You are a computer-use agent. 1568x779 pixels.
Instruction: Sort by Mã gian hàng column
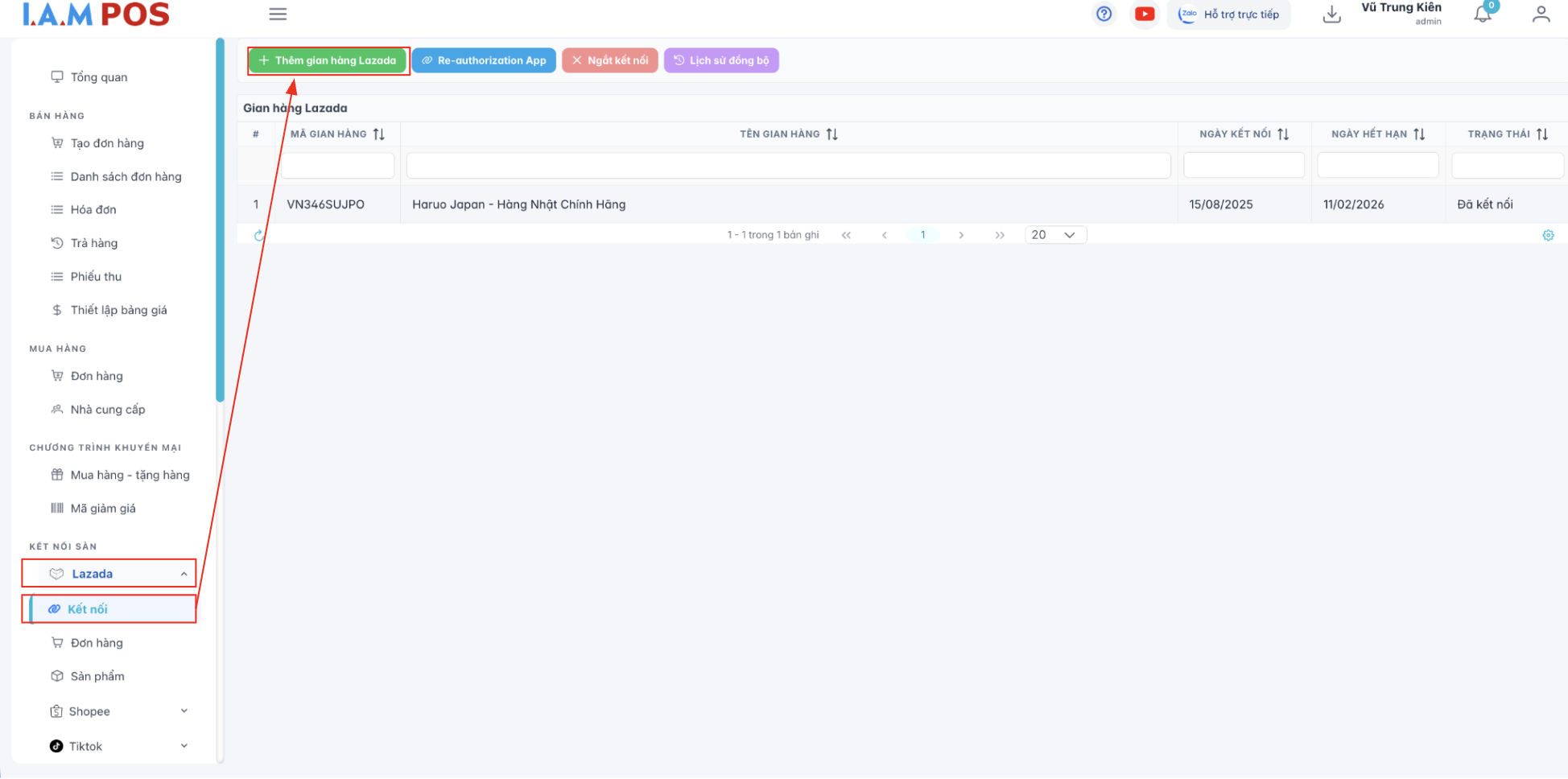pos(379,134)
